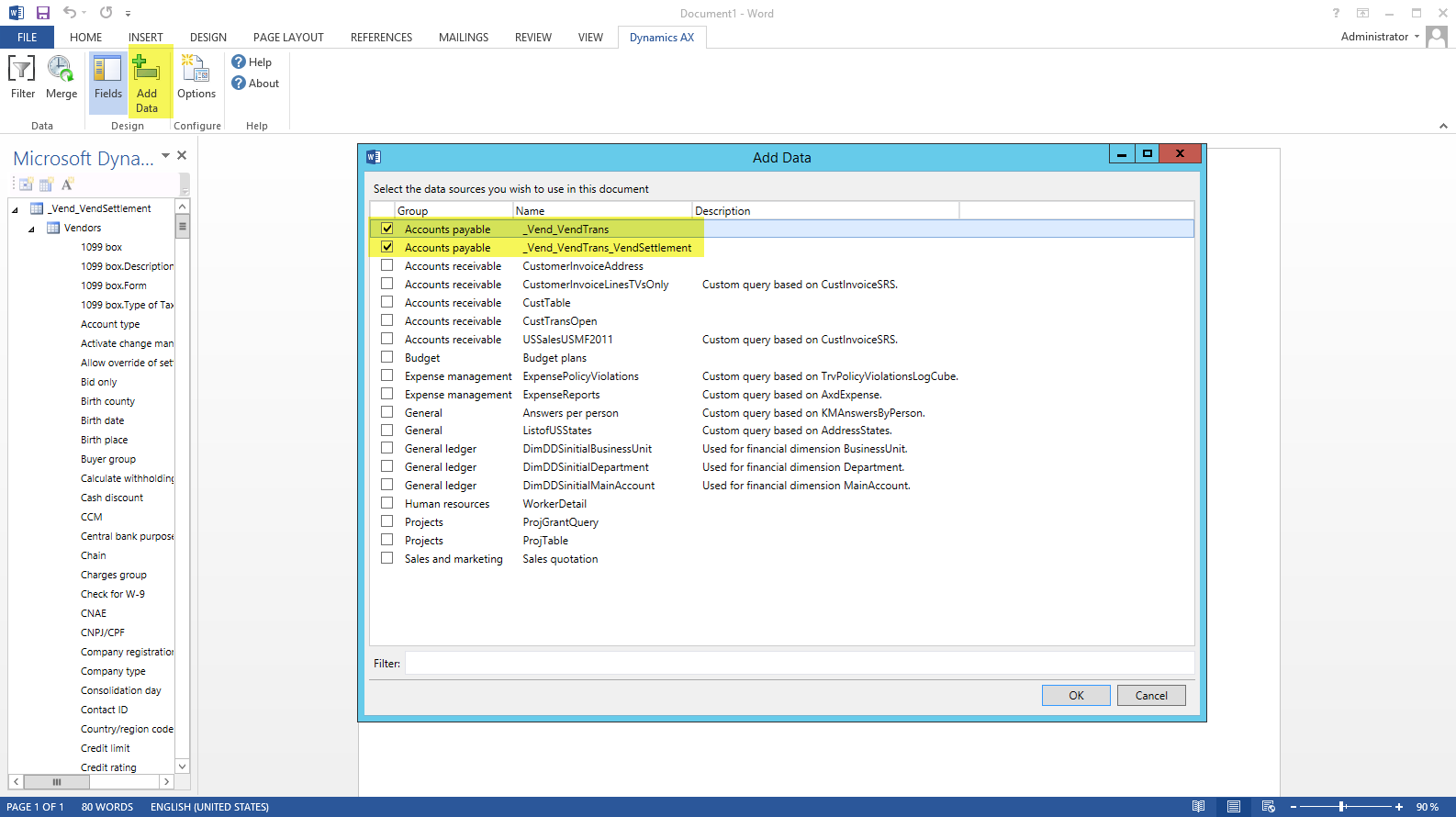Click into the Filter text field

click(x=799, y=664)
